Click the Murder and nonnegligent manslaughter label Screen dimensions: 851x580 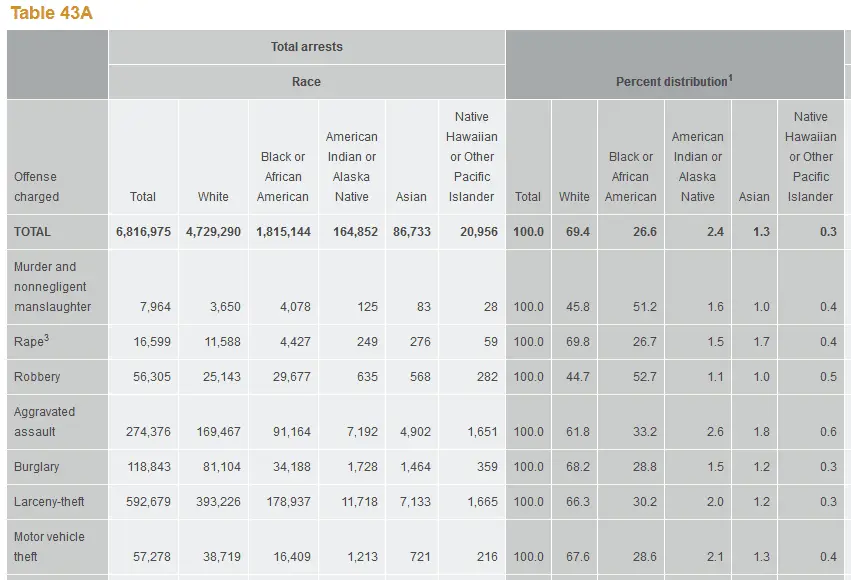pyautogui.click(x=52, y=287)
